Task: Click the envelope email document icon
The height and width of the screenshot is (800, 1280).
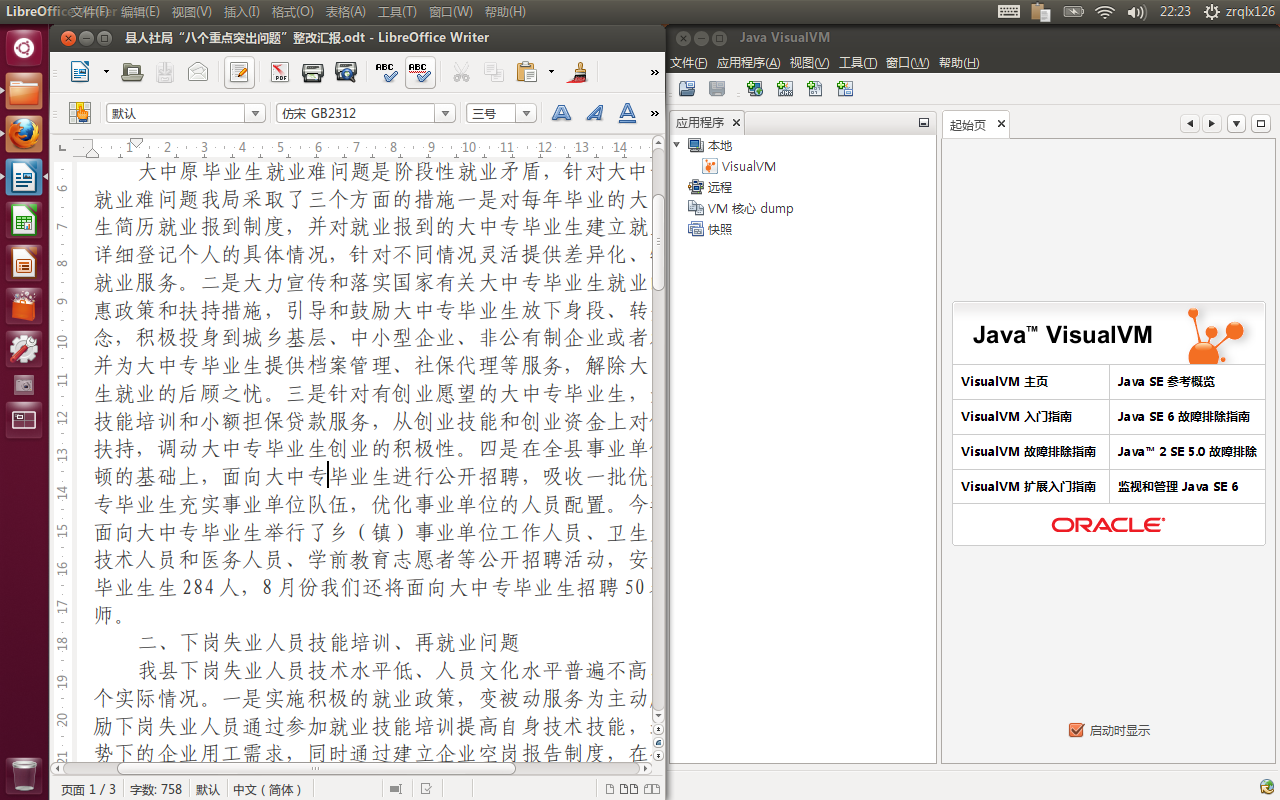Action: [197, 72]
